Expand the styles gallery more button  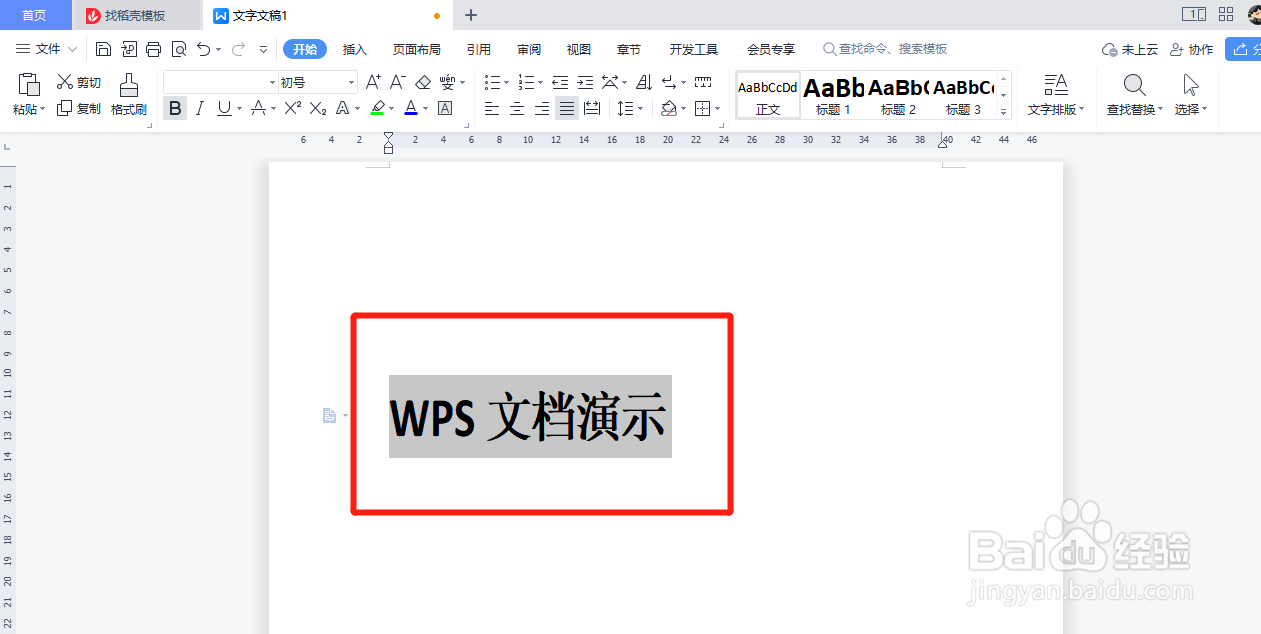tap(1004, 112)
